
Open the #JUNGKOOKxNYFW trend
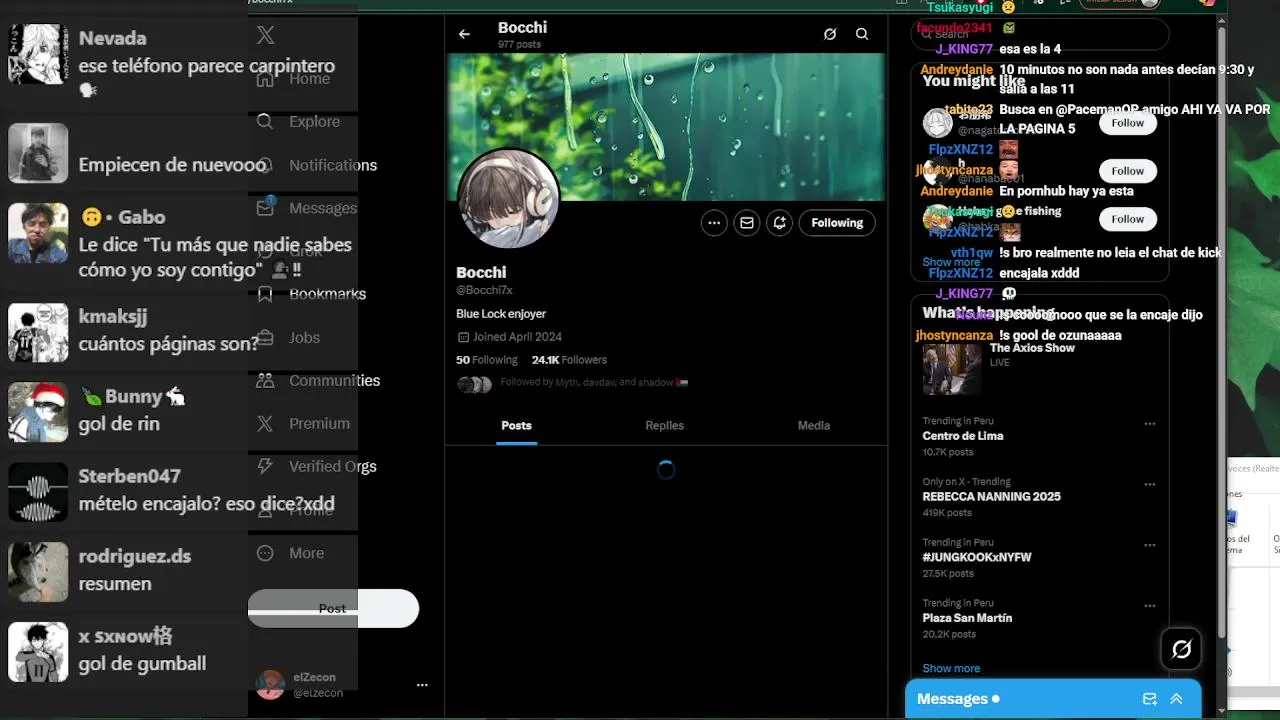977,557
